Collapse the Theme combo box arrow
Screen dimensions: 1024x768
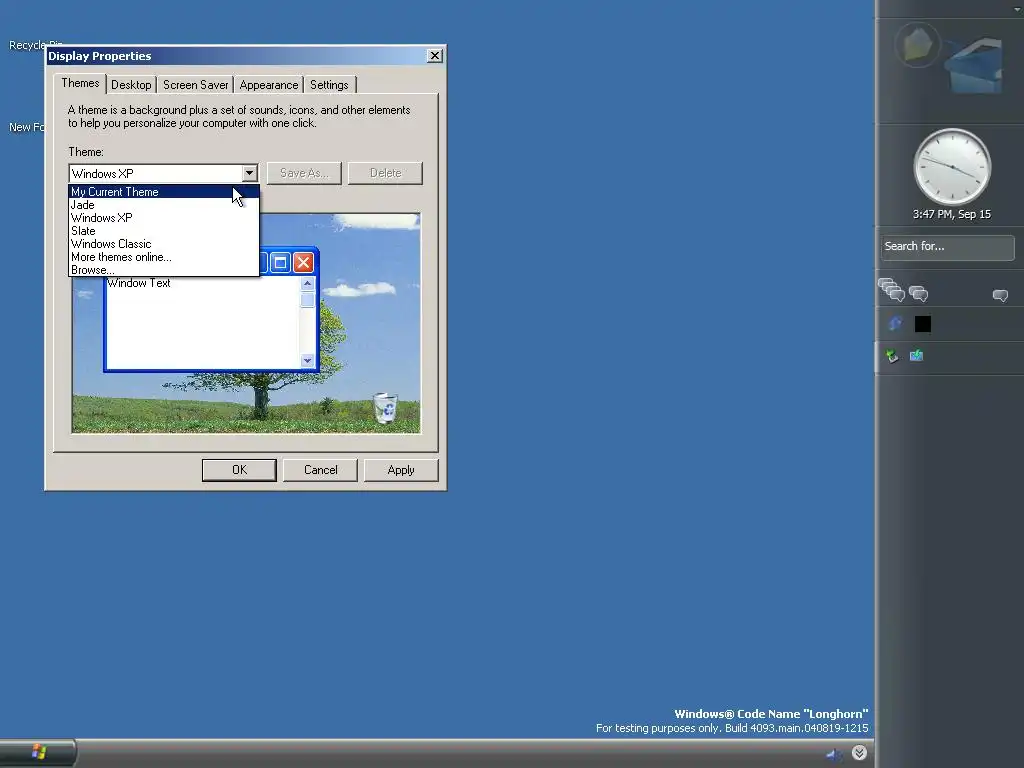[x=249, y=173]
